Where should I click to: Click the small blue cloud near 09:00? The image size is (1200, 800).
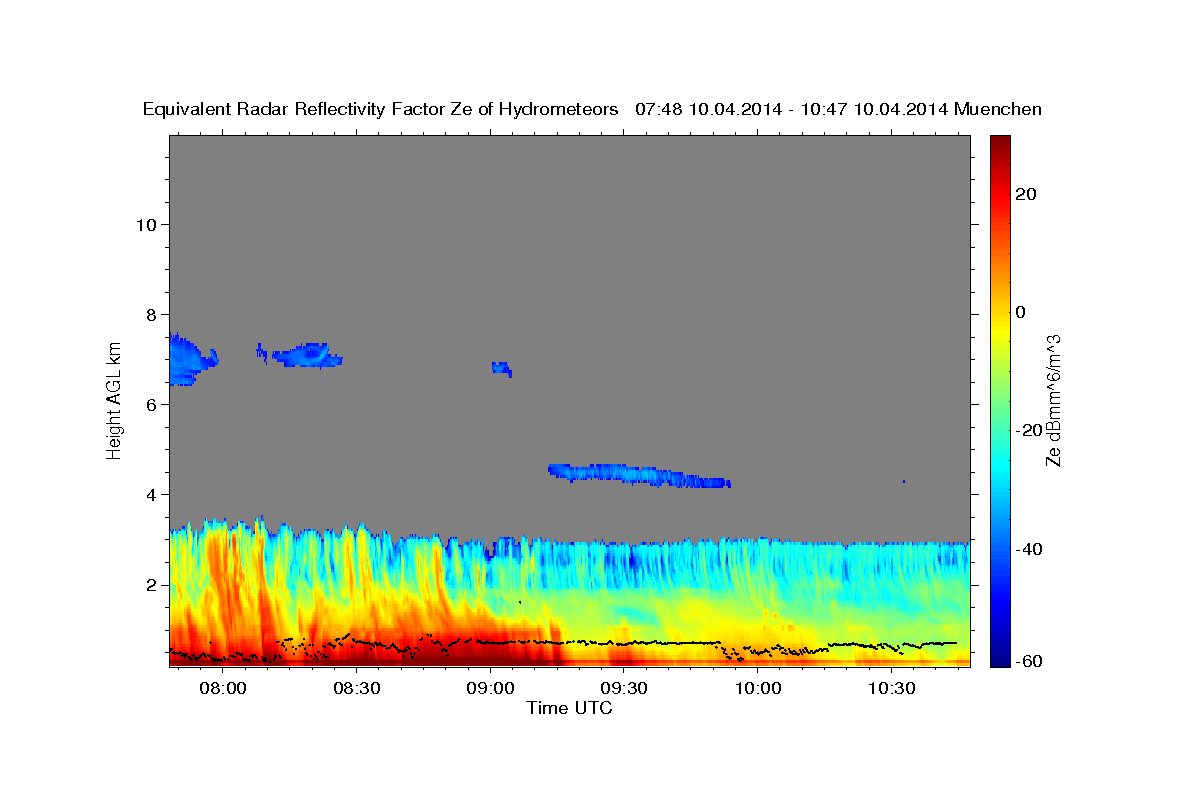click(501, 368)
